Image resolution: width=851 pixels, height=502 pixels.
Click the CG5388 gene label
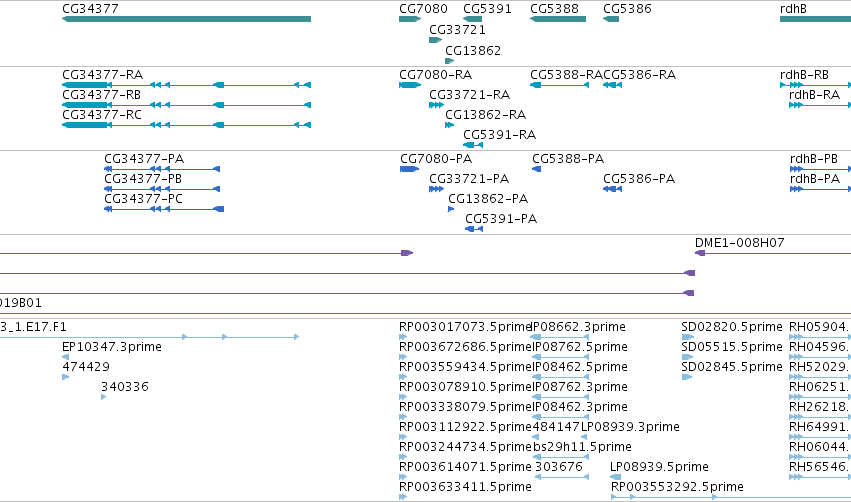[x=555, y=9]
